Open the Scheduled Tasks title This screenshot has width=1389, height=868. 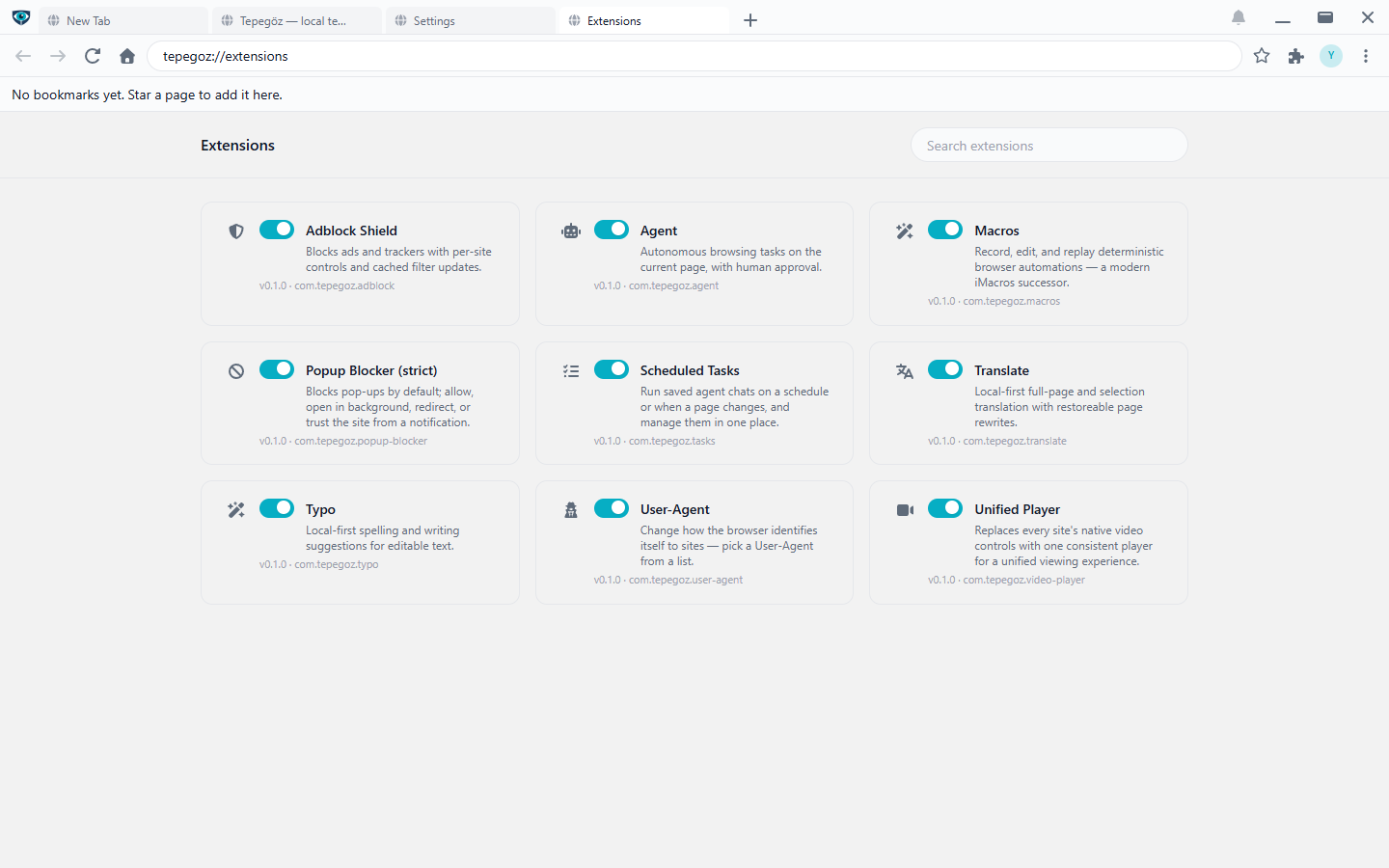690,370
